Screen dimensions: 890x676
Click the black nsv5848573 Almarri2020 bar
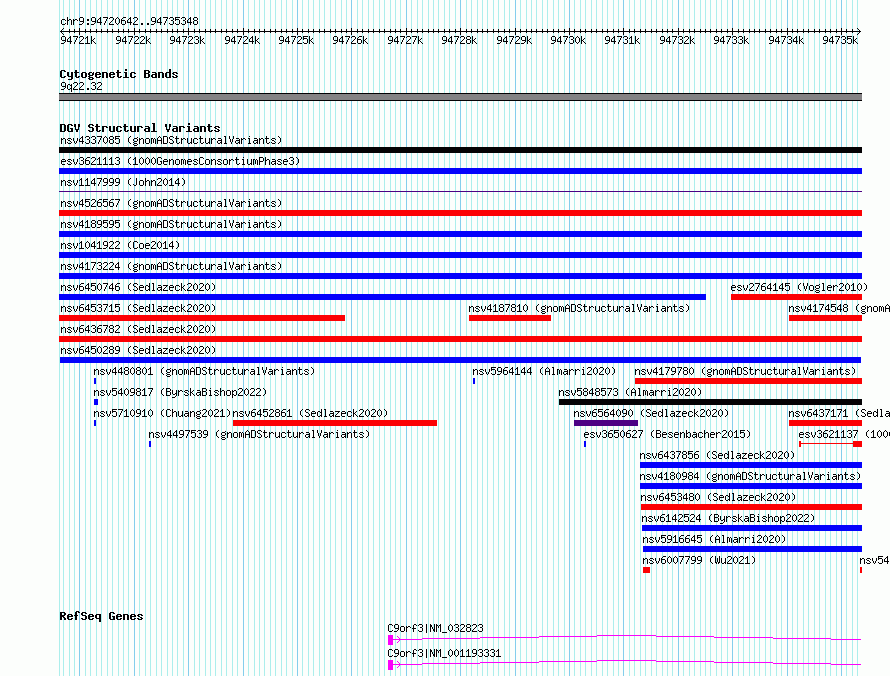[x=710, y=402]
